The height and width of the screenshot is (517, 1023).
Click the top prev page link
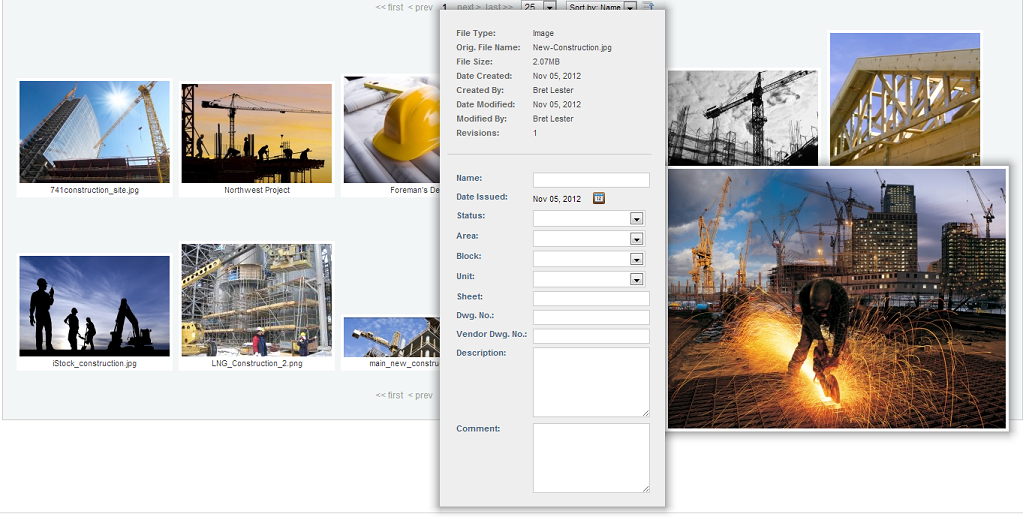coord(420,7)
